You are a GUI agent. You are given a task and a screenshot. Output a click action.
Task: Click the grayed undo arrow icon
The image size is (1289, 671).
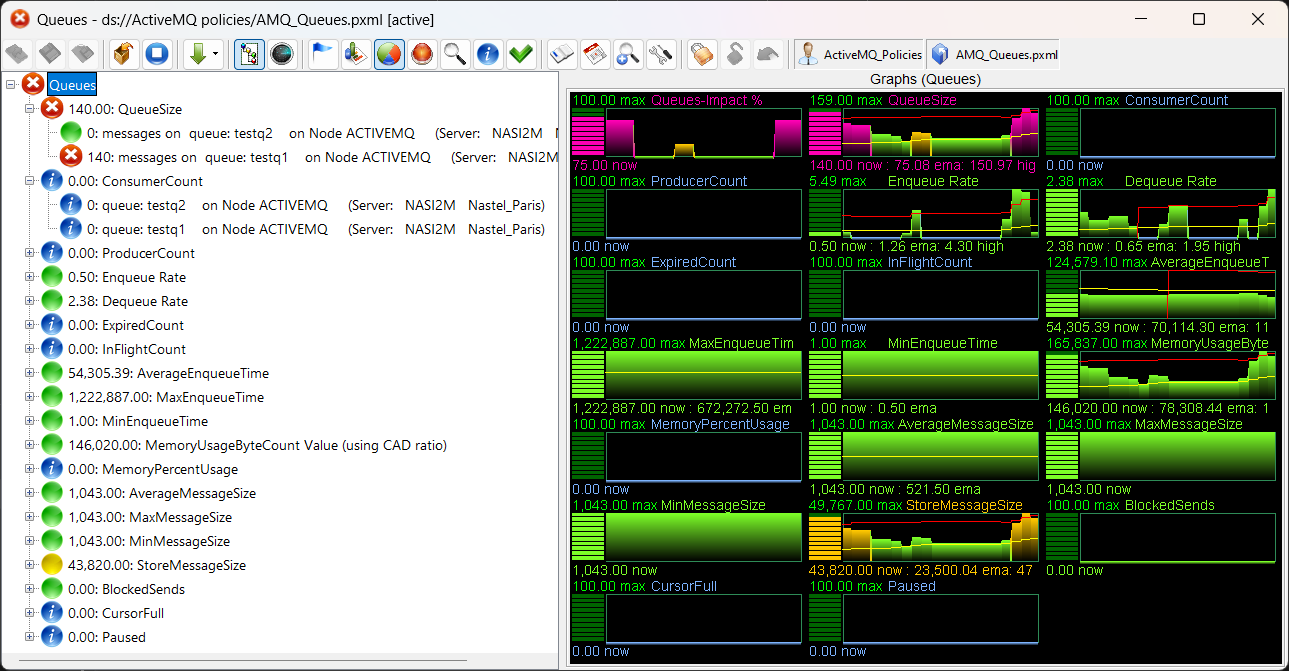click(x=768, y=54)
